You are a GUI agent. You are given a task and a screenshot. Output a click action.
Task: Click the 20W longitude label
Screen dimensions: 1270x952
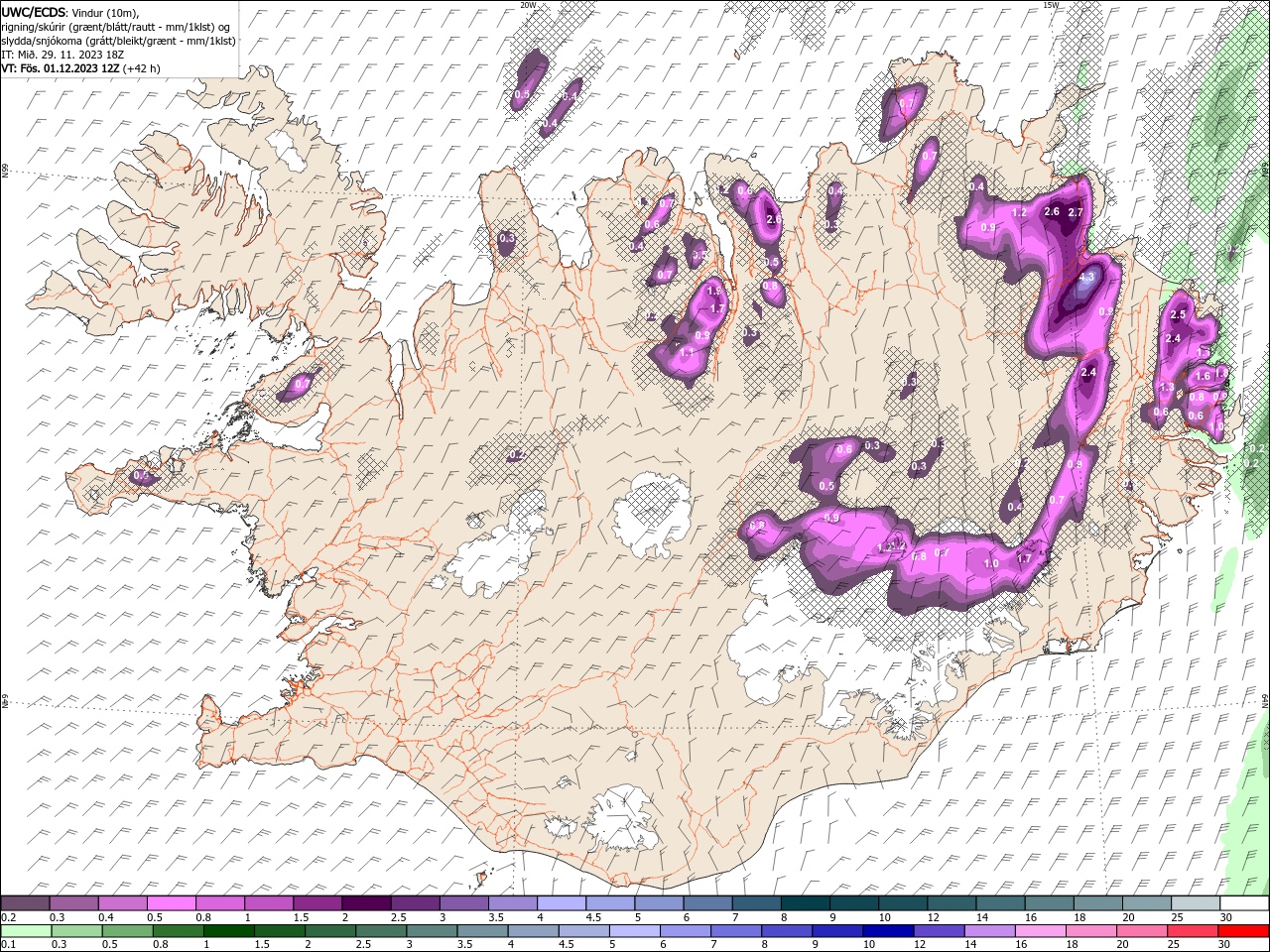pos(528,5)
